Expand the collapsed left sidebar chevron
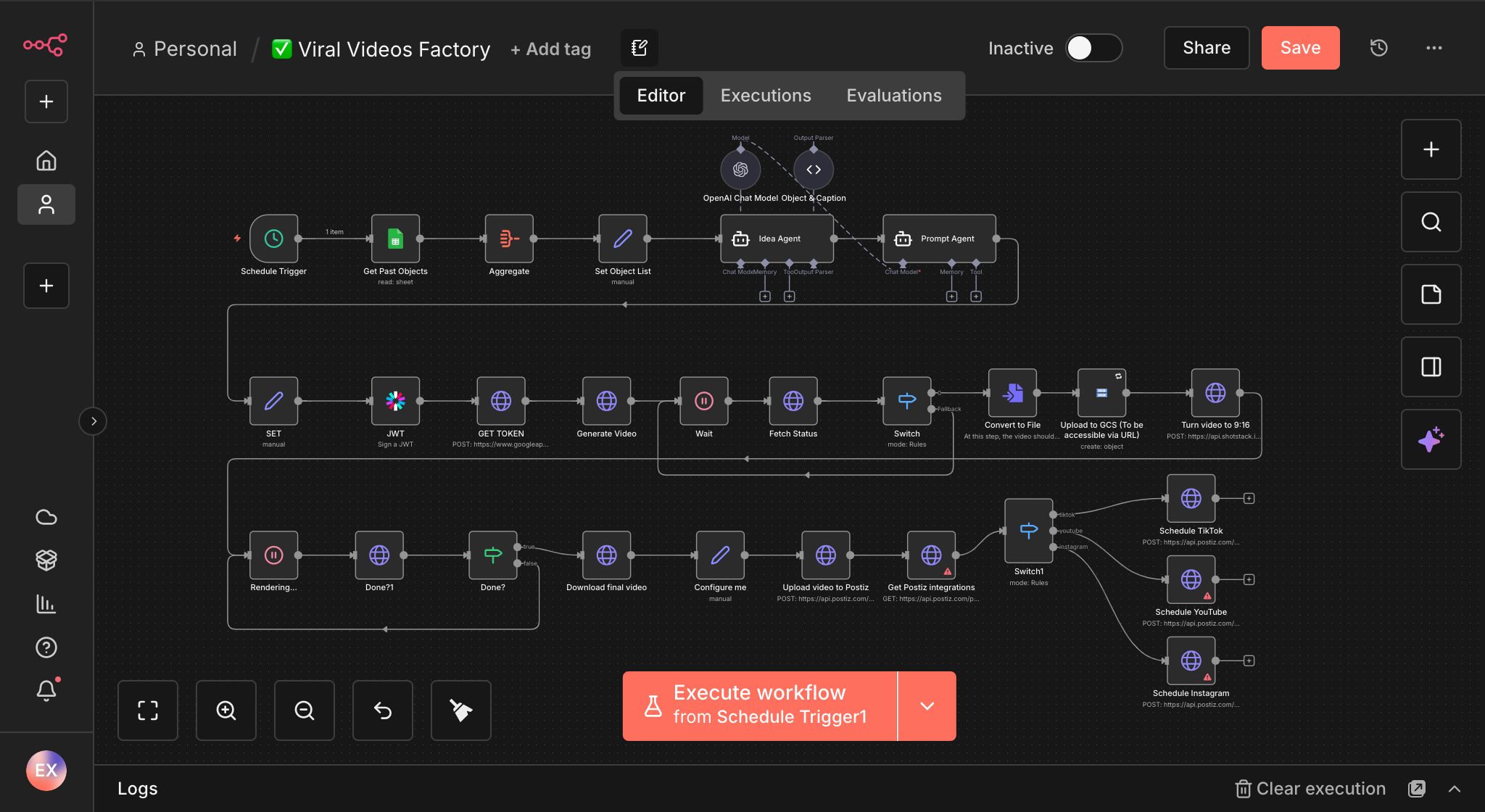The image size is (1485, 812). [93, 421]
